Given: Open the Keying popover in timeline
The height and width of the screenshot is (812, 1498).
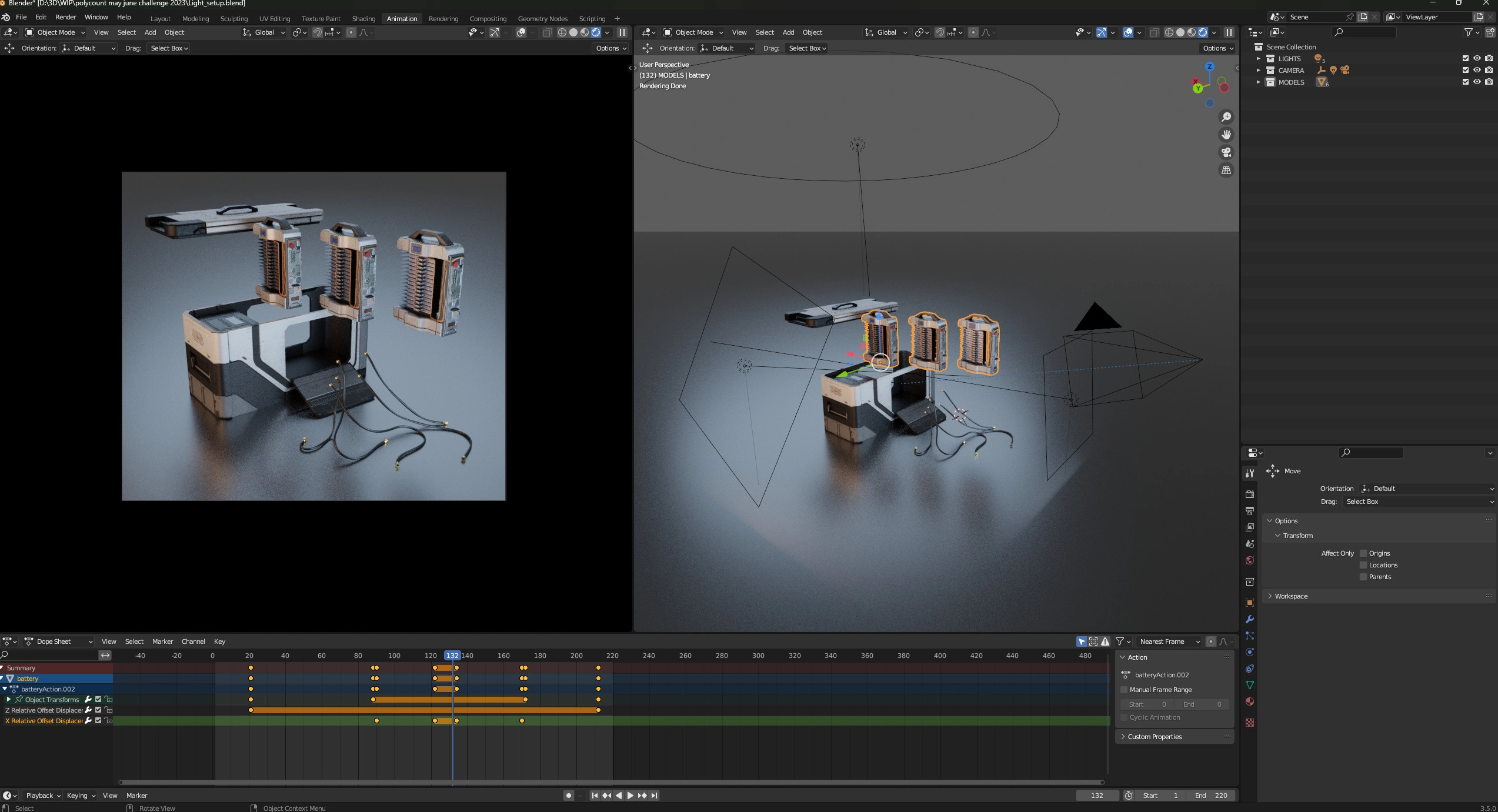Looking at the screenshot, I should [81, 796].
